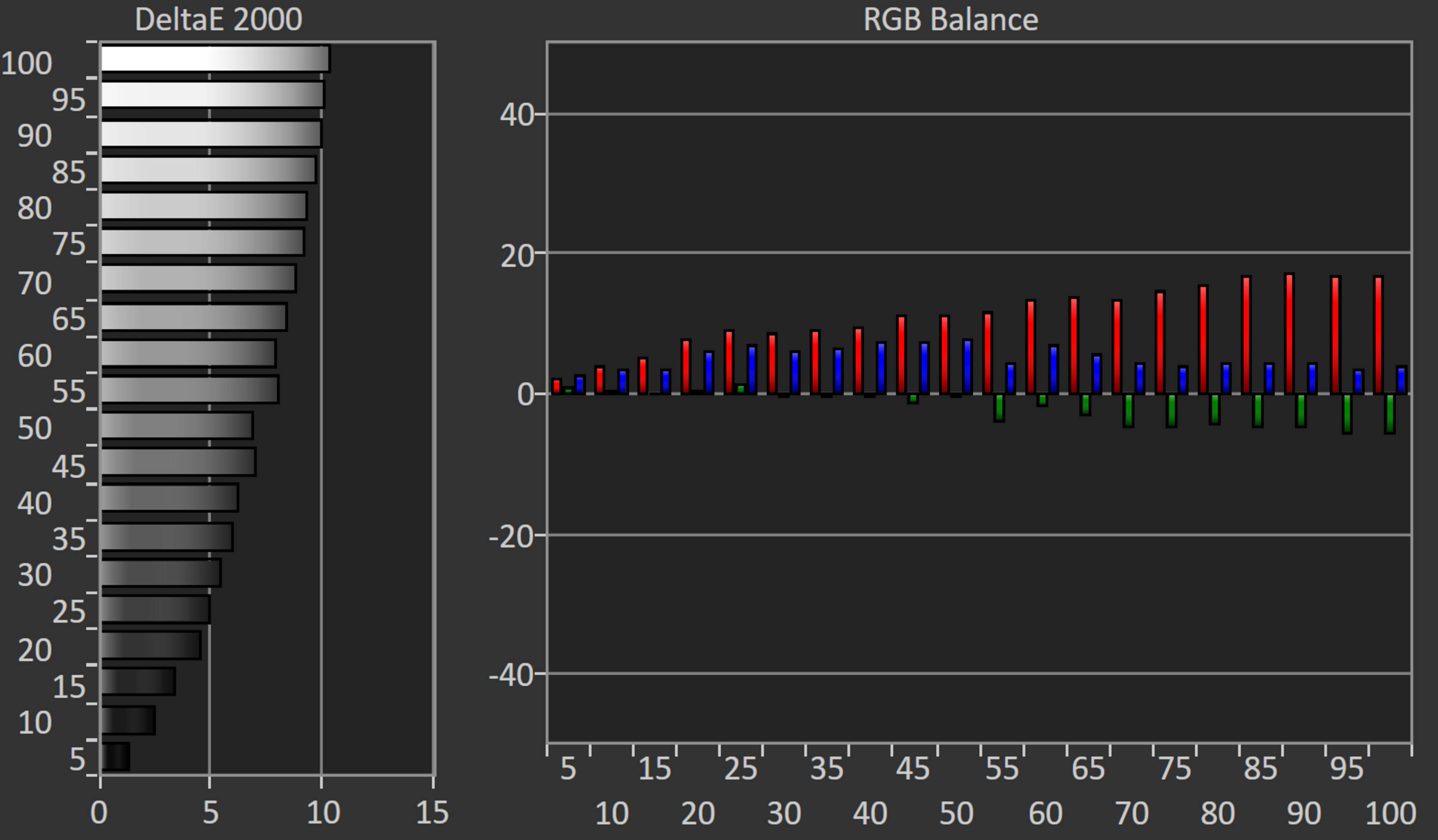The image size is (1438, 840).
Task: Click the red bar at 5 percent
Action: (556, 386)
